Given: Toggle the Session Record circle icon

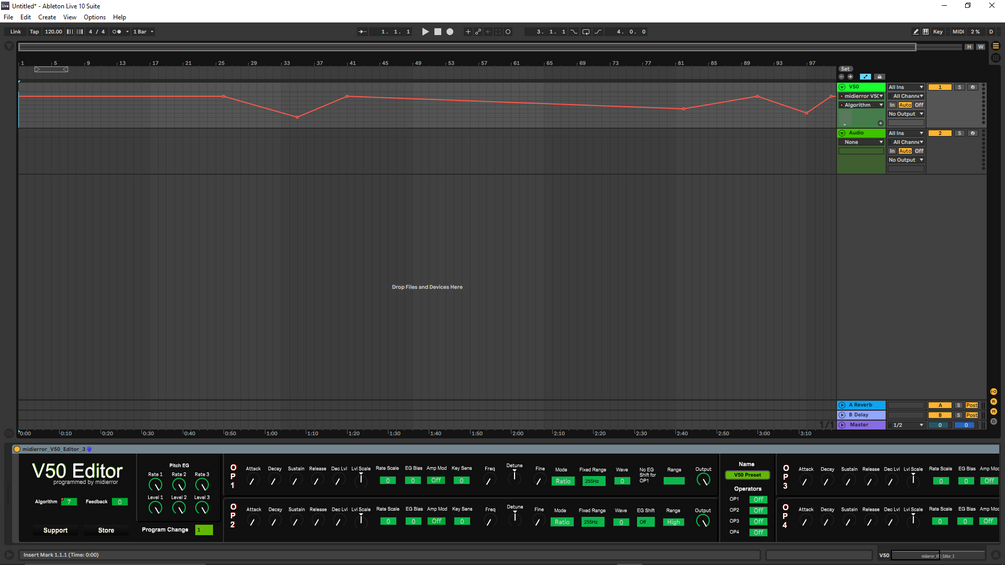Looking at the screenshot, I should tap(508, 31).
